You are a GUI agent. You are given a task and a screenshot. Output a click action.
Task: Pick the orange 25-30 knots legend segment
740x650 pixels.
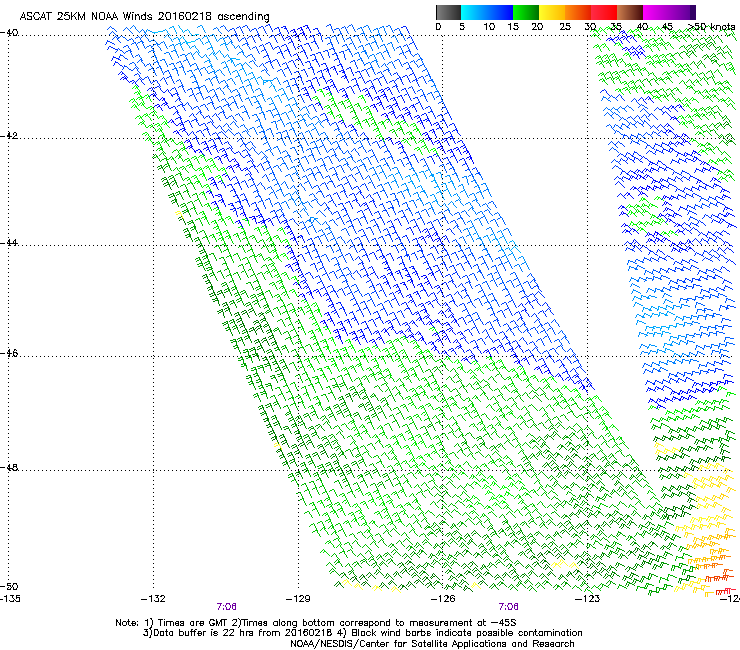click(x=578, y=12)
